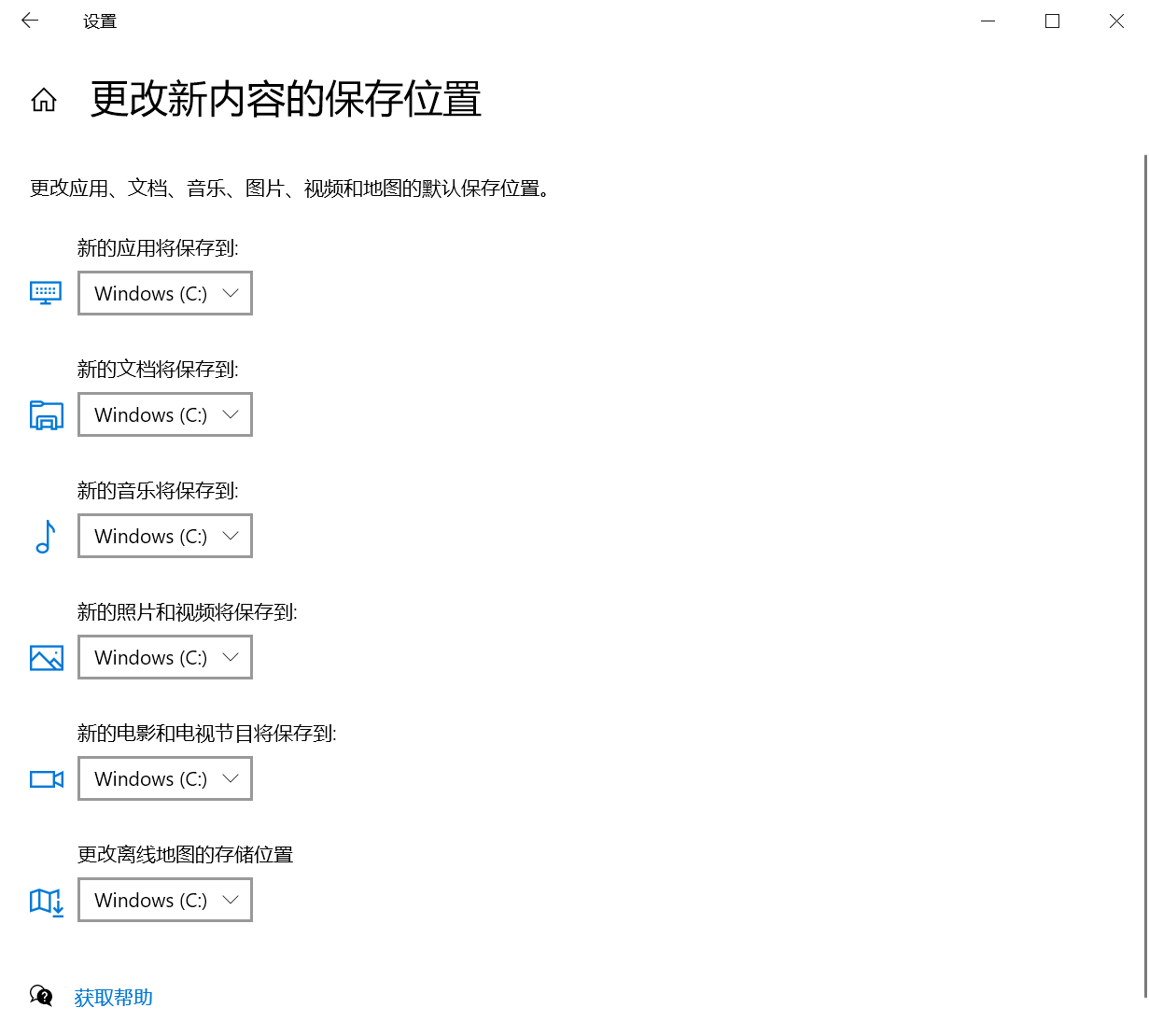This screenshot has width=1149, height=1036.
Task: Click the get help chat icon
Action: pyautogui.click(x=41, y=996)
